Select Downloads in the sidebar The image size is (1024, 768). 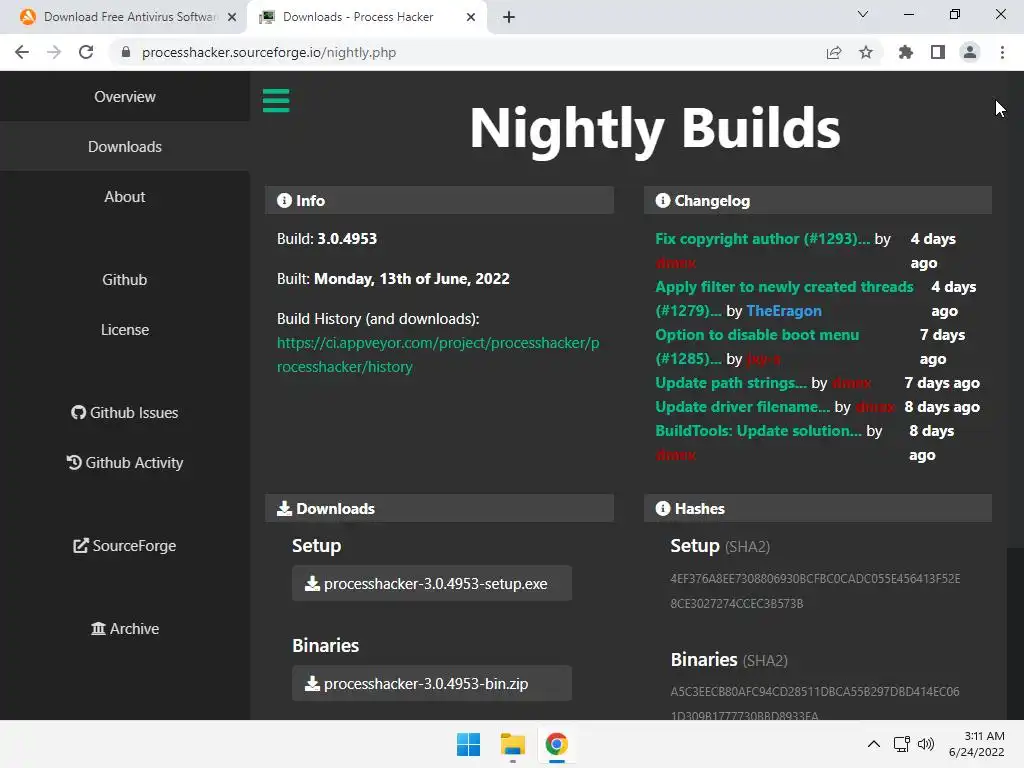(x=125, y=146)
